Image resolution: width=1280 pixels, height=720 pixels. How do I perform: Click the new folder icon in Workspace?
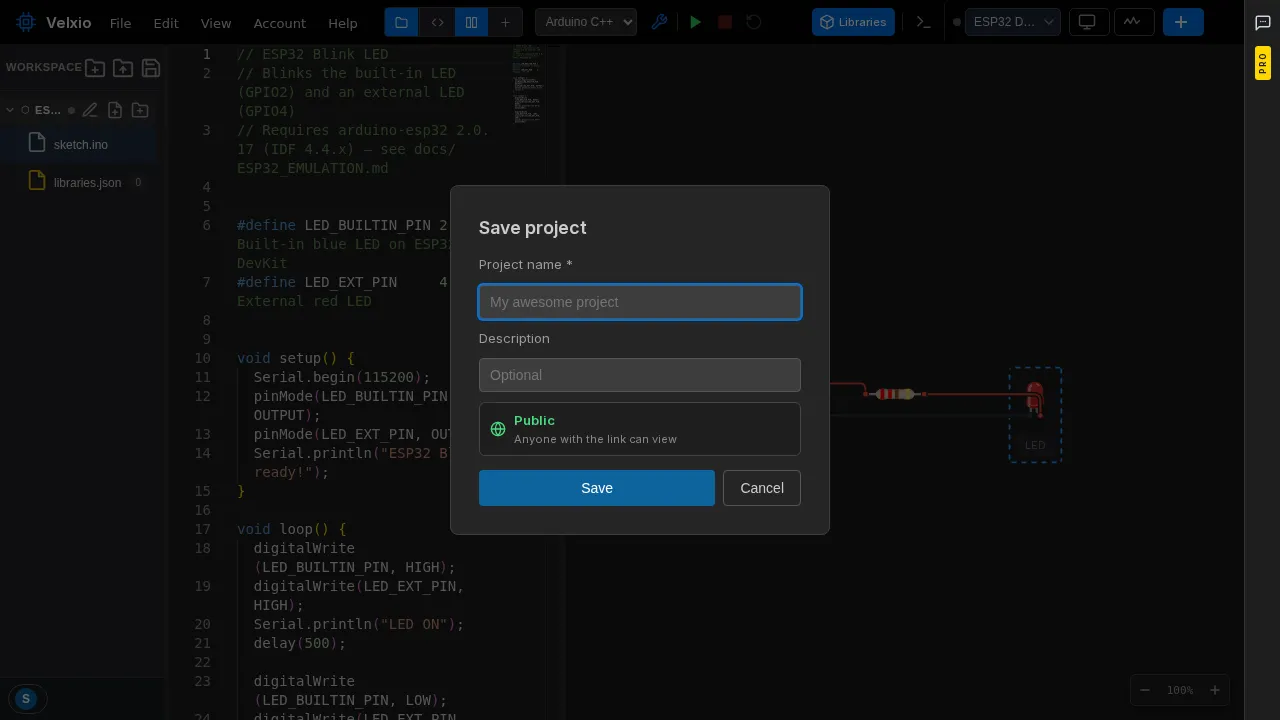click(x=95, y=68)
